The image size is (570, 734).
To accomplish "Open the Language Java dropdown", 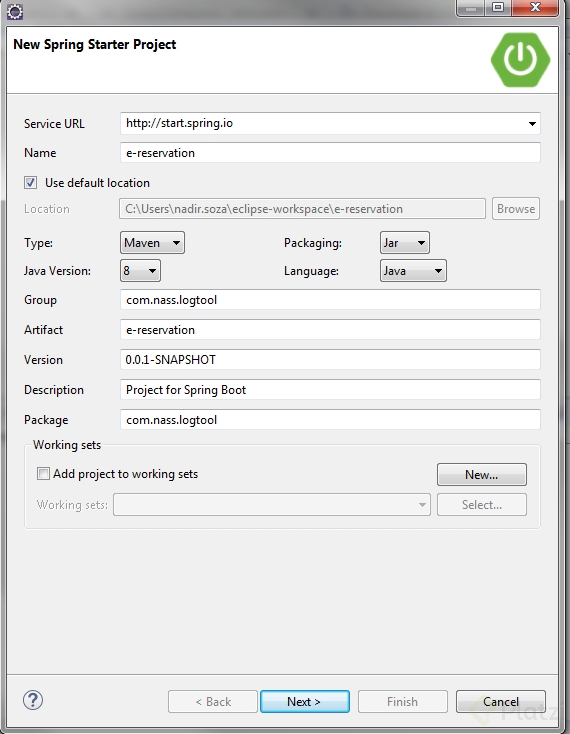I will (x=413, y=271).
